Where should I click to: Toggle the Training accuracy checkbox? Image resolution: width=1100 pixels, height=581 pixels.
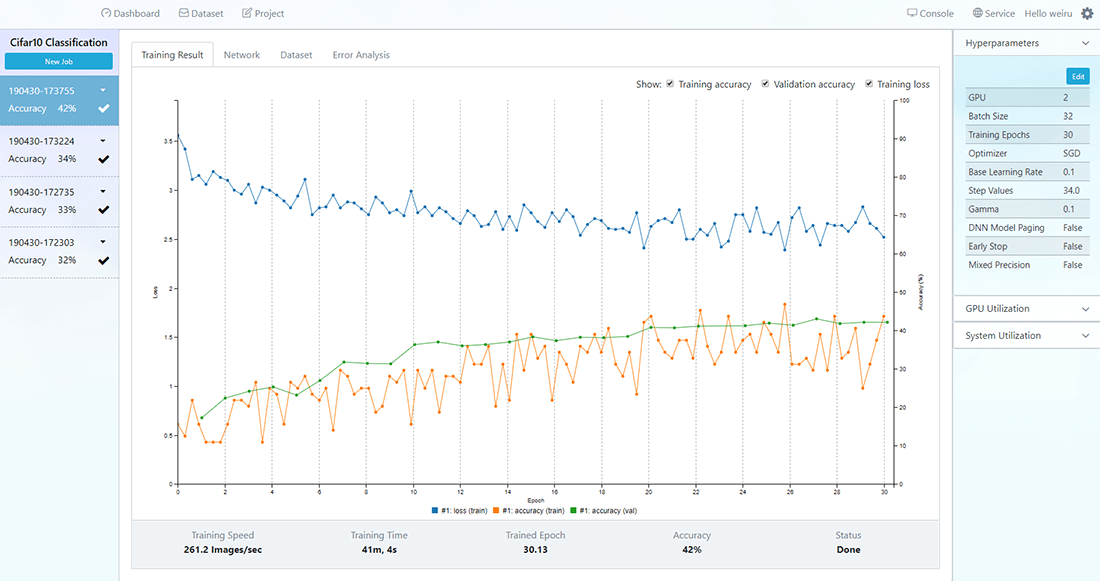(x=670, y=84)
